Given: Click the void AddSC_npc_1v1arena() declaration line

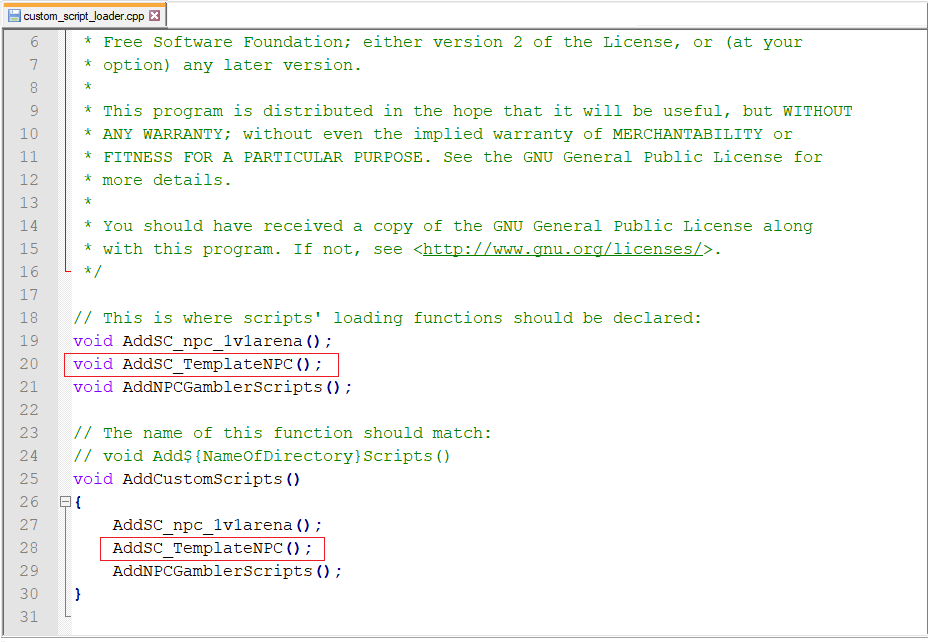Looking at the screenshot, I should (202, 341).
